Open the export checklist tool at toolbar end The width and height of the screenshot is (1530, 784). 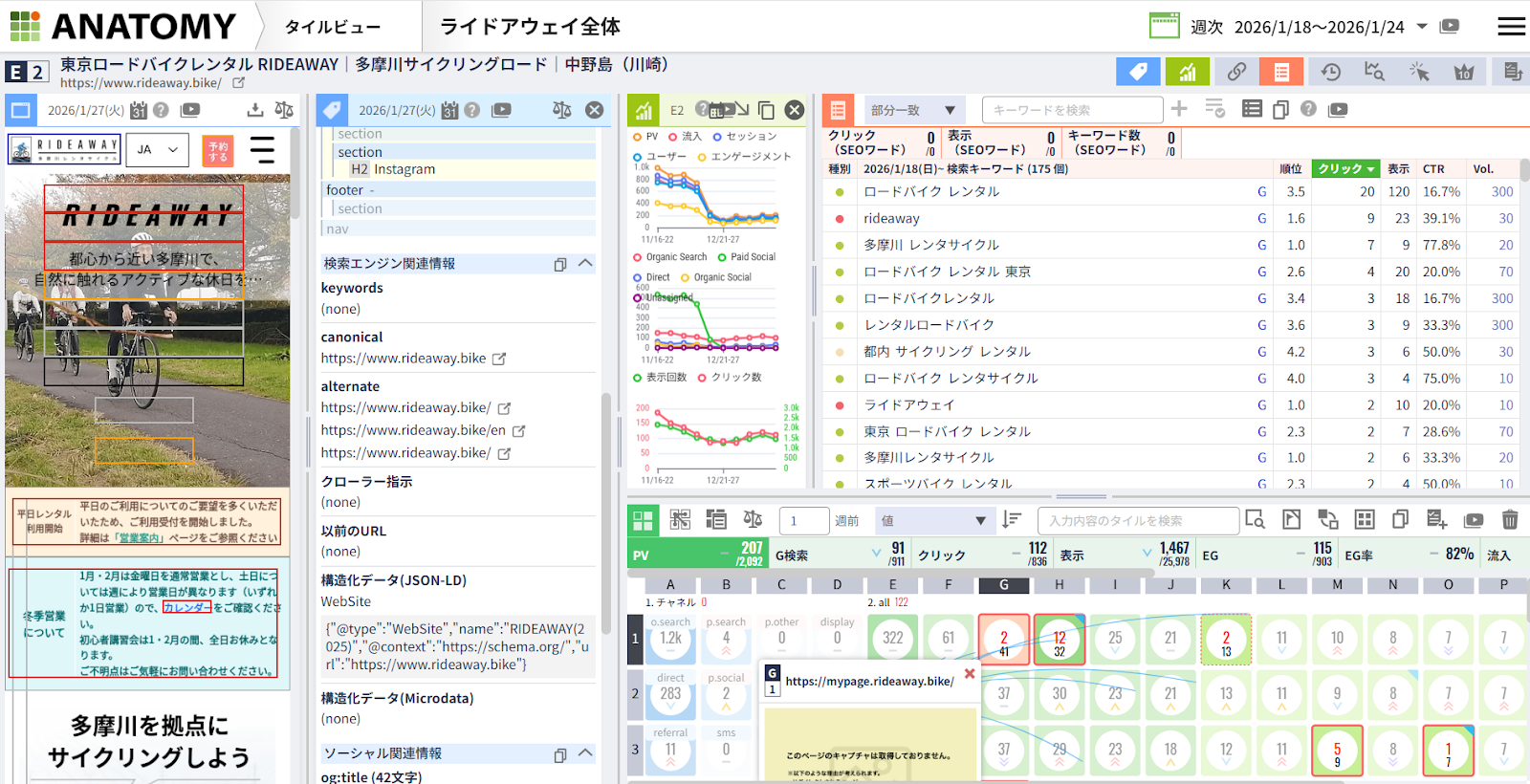click(x=1513, y=72)
